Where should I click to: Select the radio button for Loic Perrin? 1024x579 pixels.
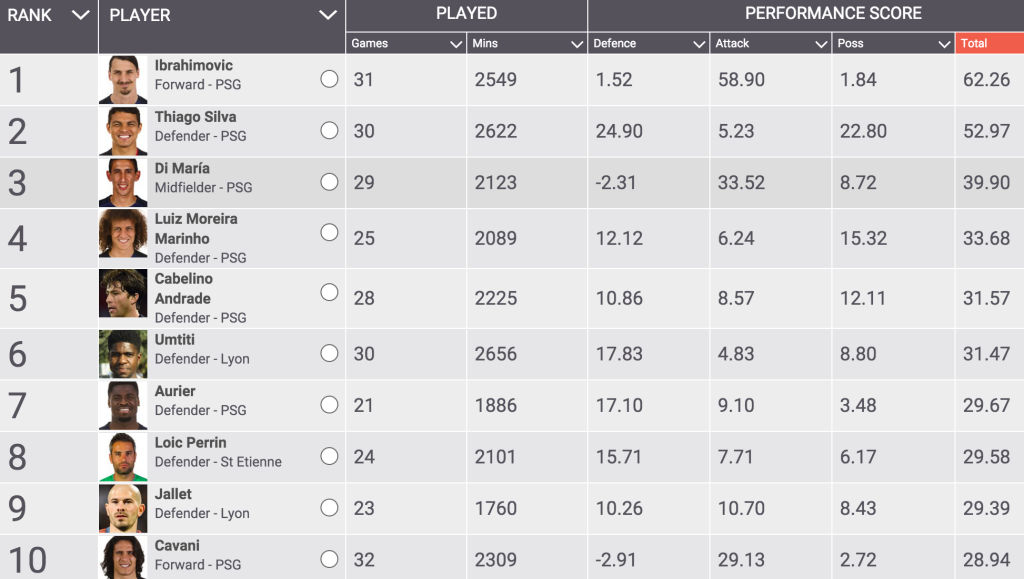click(329, 456)
